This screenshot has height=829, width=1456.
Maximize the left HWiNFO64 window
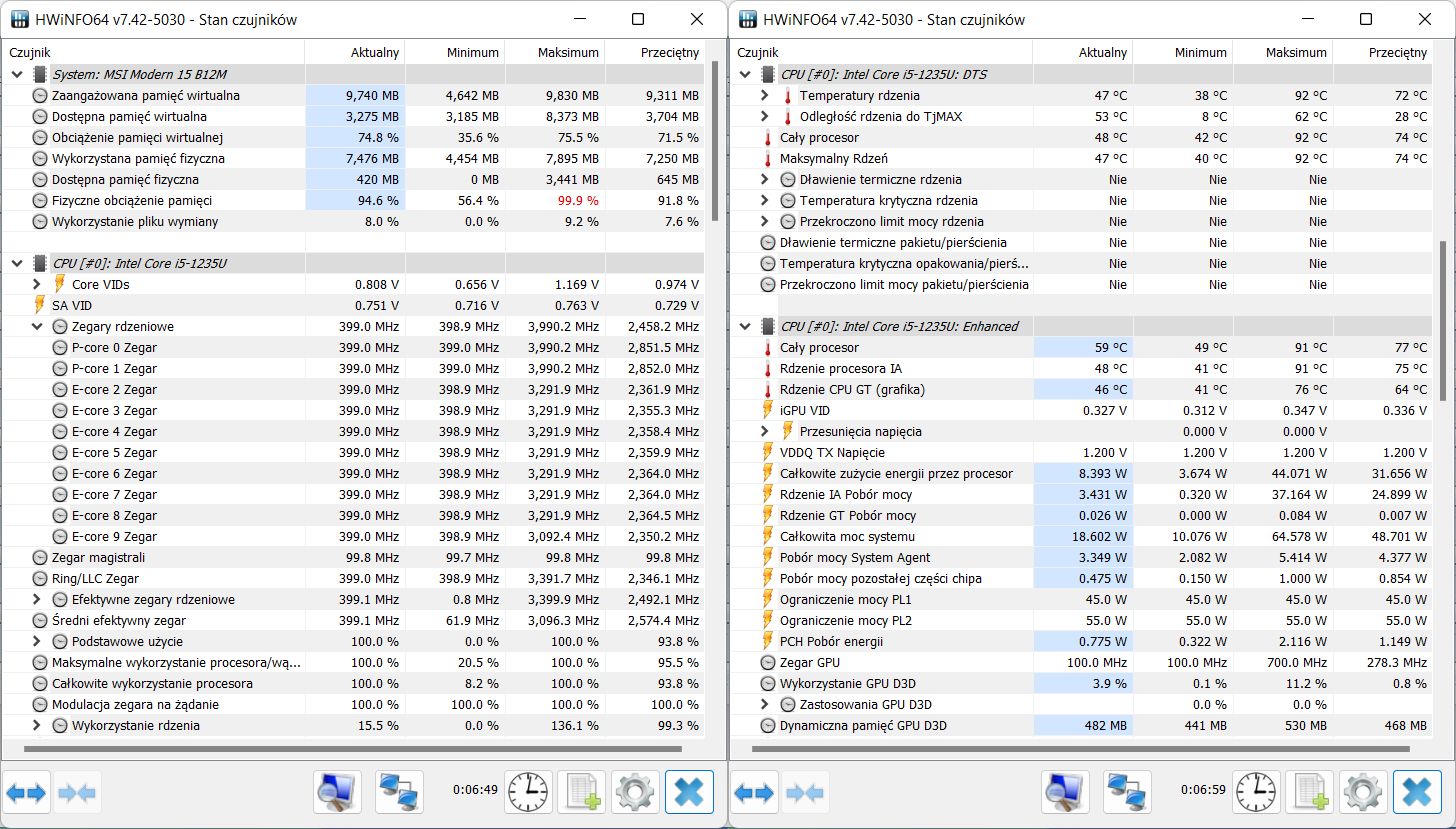coord(638,19)
